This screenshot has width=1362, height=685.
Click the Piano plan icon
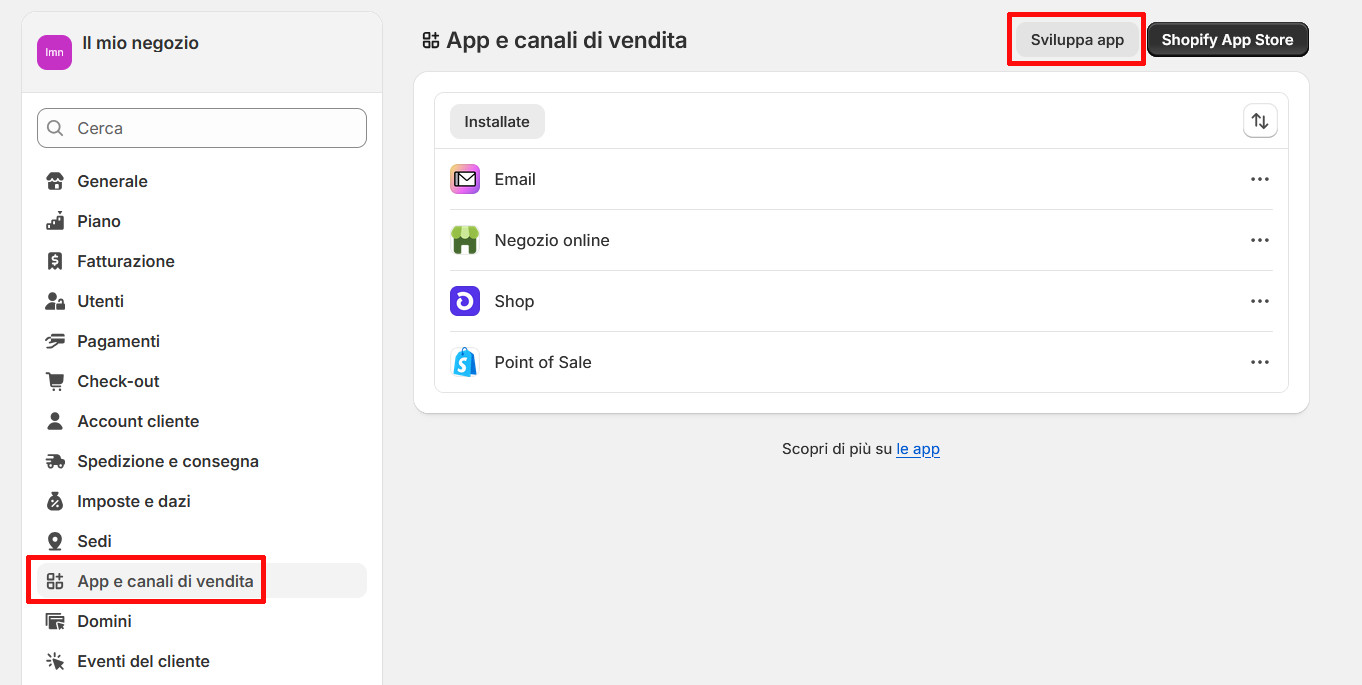(x=55, y=221)
